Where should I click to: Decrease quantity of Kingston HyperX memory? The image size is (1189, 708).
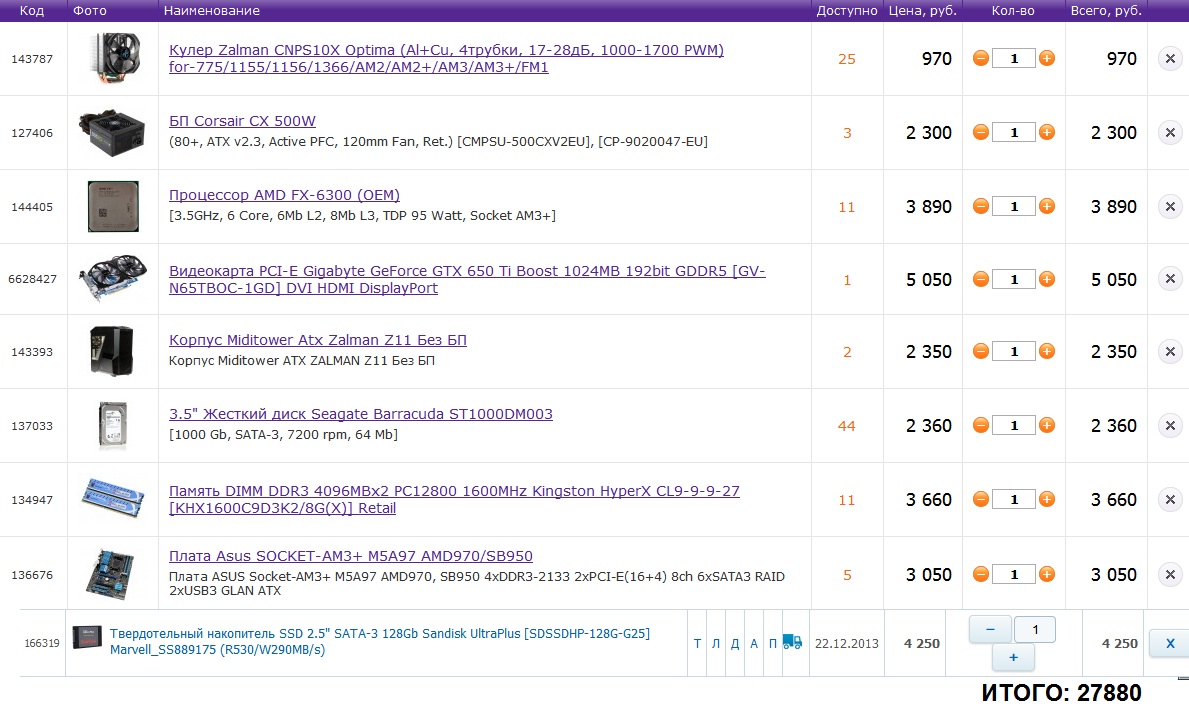click(x=980, y=500)
